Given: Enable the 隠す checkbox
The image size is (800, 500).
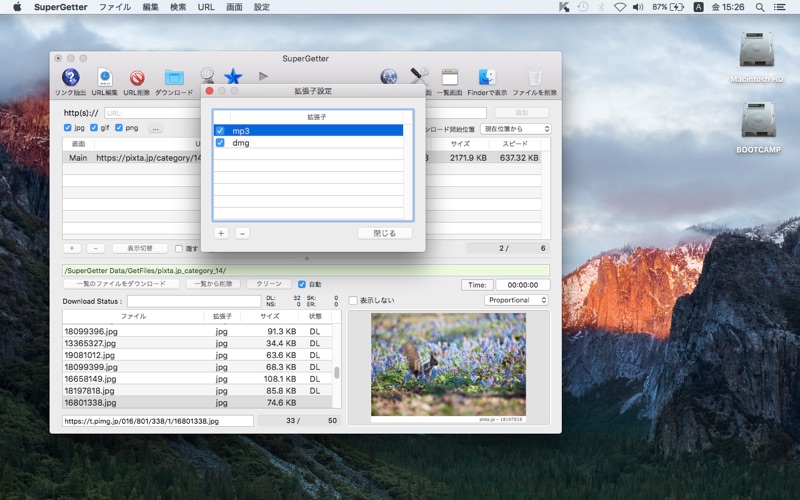Looking at the screenshot, I should tap(179, 248).
